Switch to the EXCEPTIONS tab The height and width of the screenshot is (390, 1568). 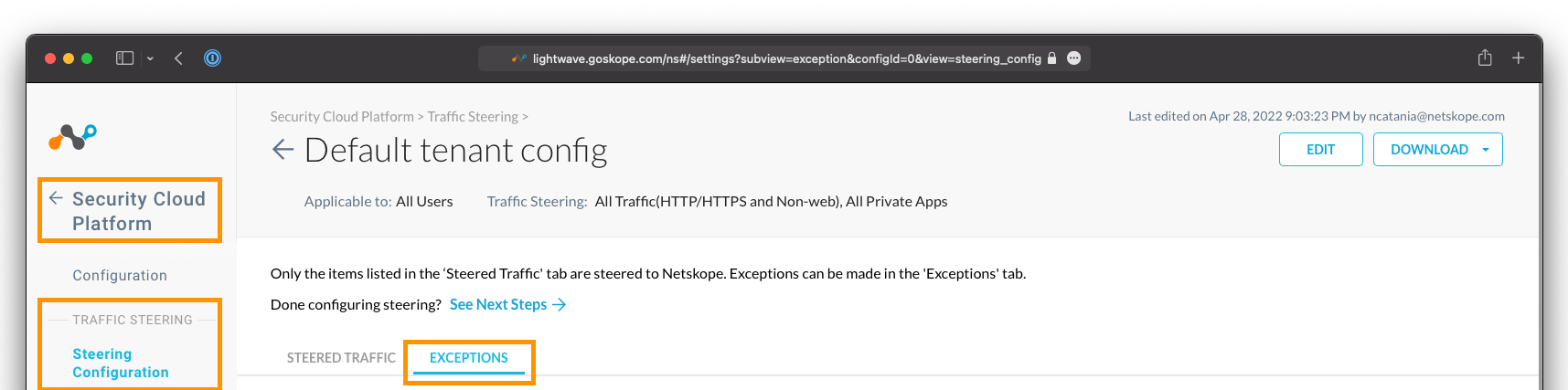click(469, 358)
